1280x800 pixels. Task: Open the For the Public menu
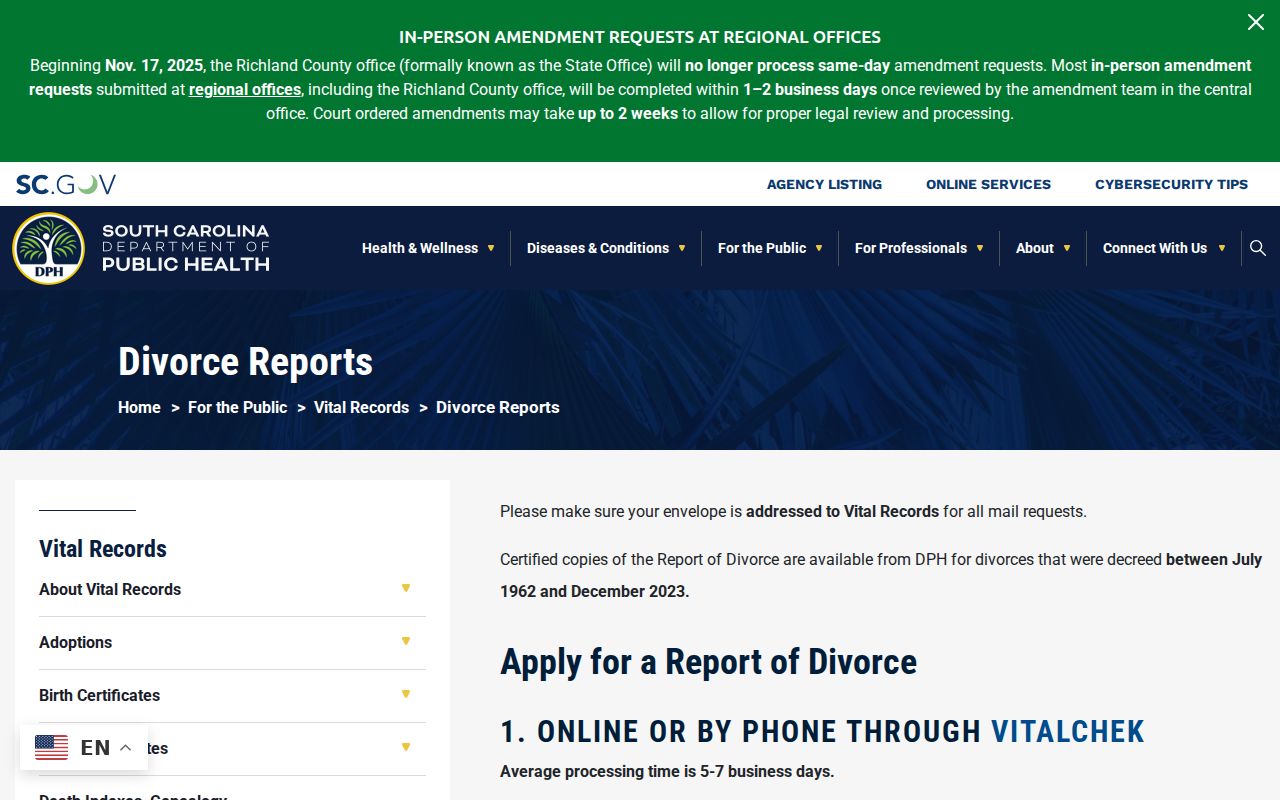[x=762, y=248]
